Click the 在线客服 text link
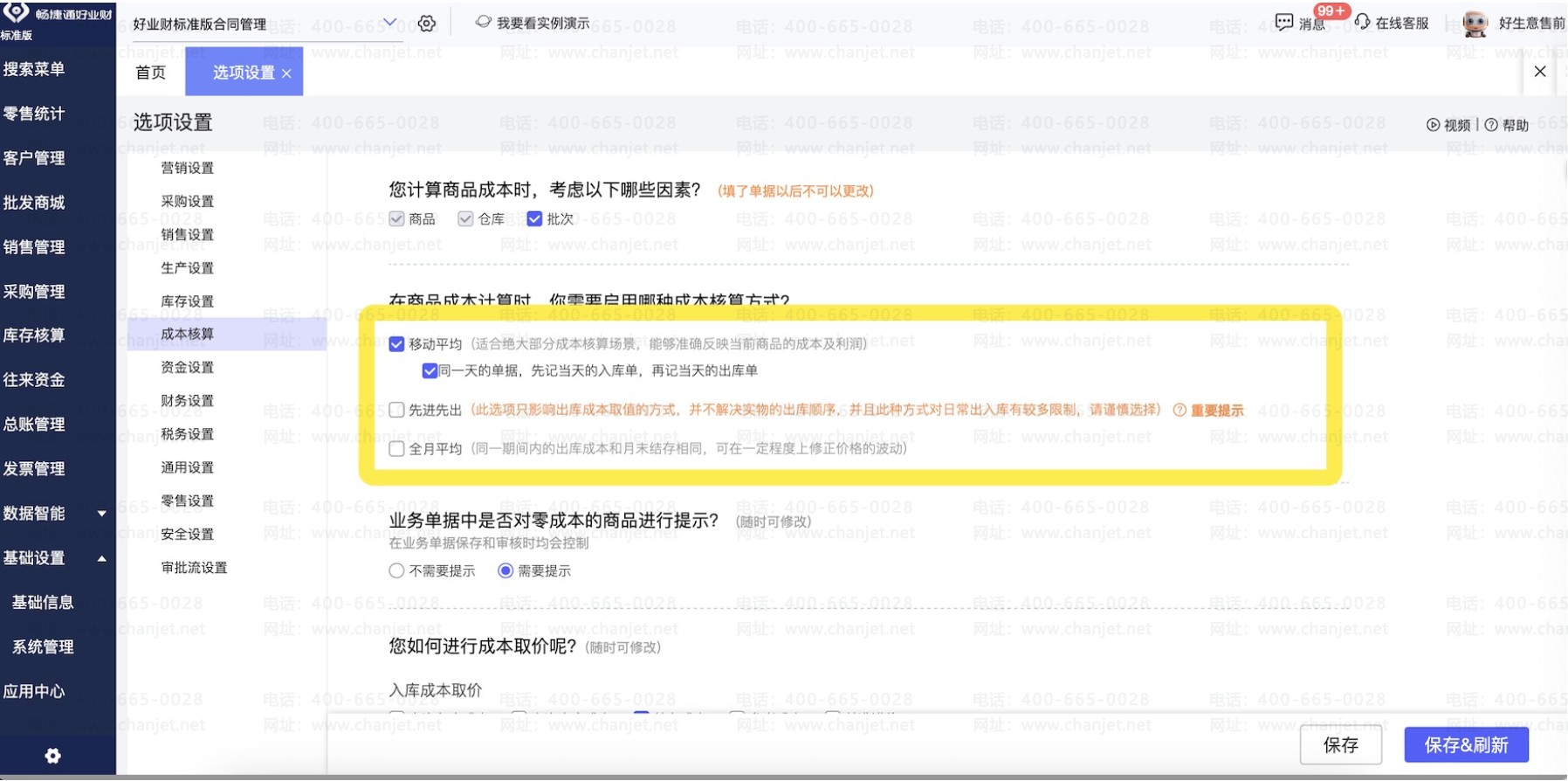Screen dimensions: 1568x781 (x=1402, y=24)
